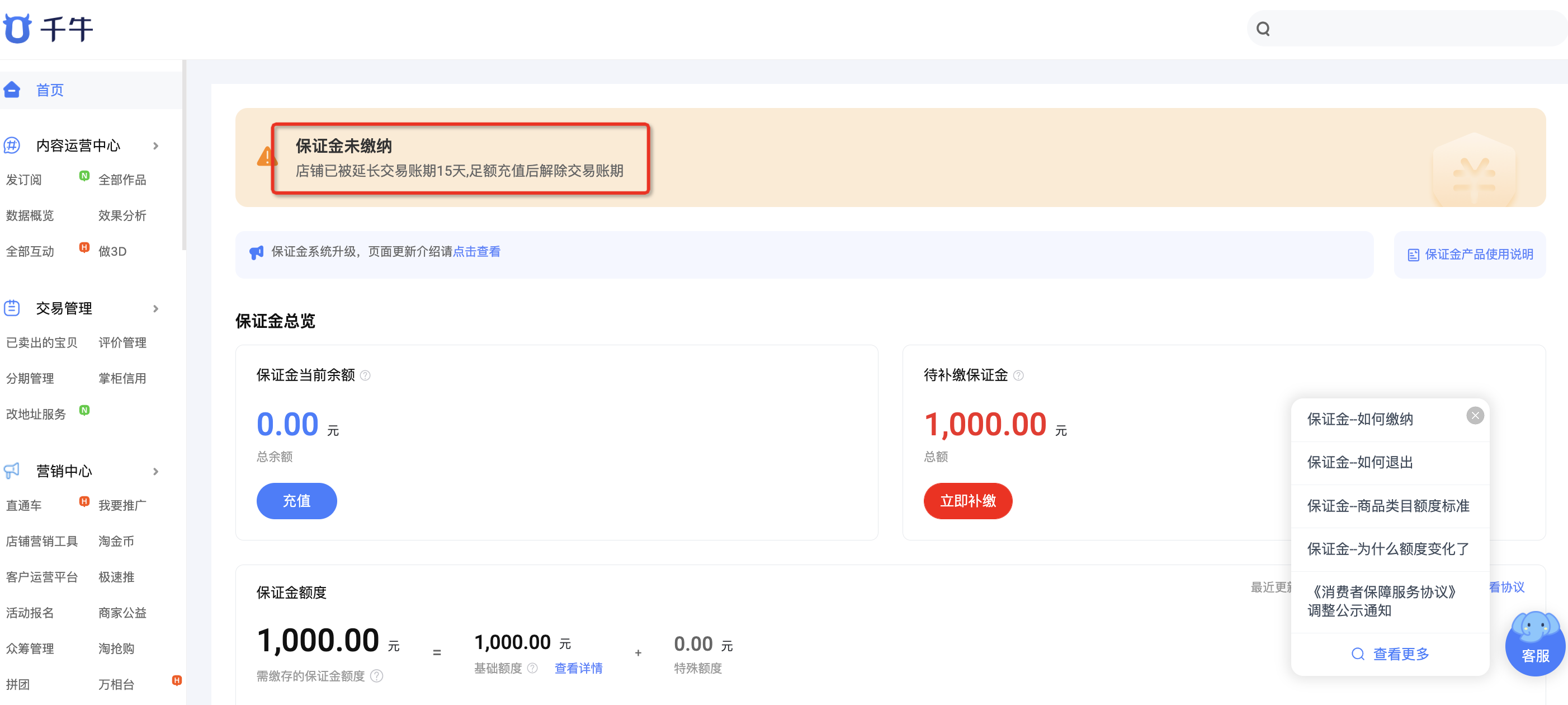The image size is (1568, 705).
Task: Click help icon next to 待补缴保证金
Action: [x=1018, y=375]
